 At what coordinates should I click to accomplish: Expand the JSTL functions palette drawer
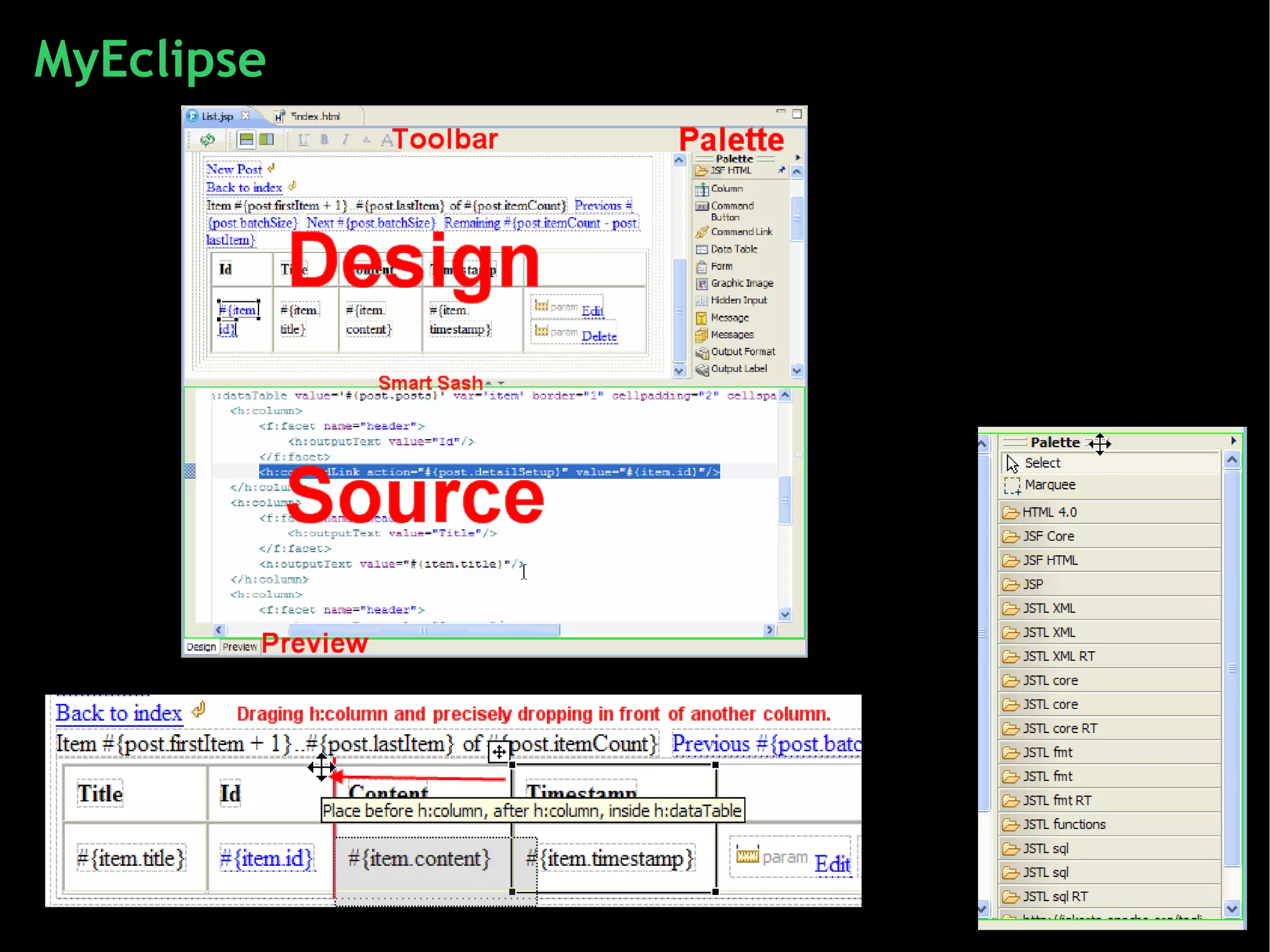click(x=1110, y=825)
